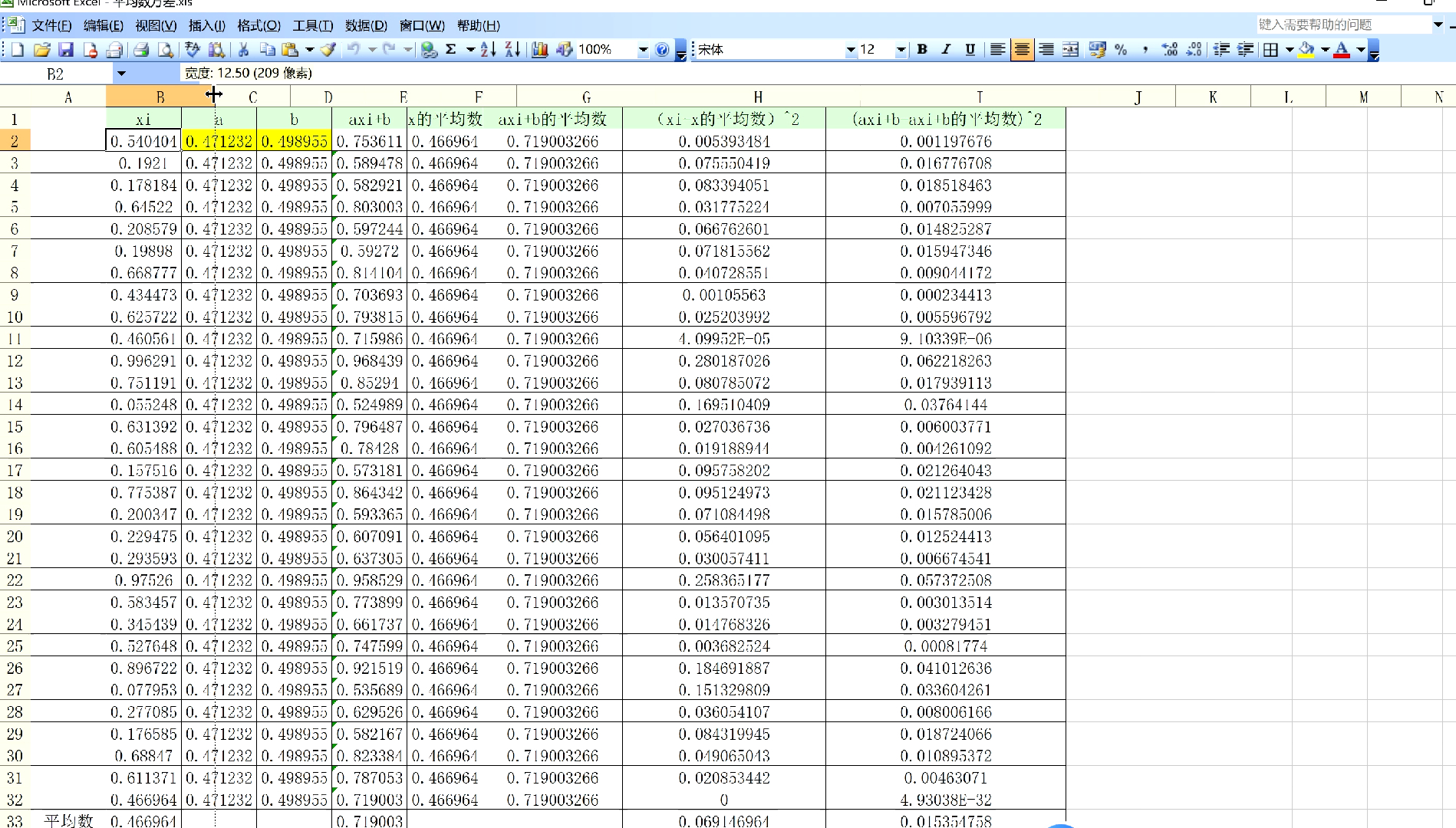Expand borders style dropdown arrow
The width and height of the screenshot is (1456, 828).
[x=1290, y=50]
